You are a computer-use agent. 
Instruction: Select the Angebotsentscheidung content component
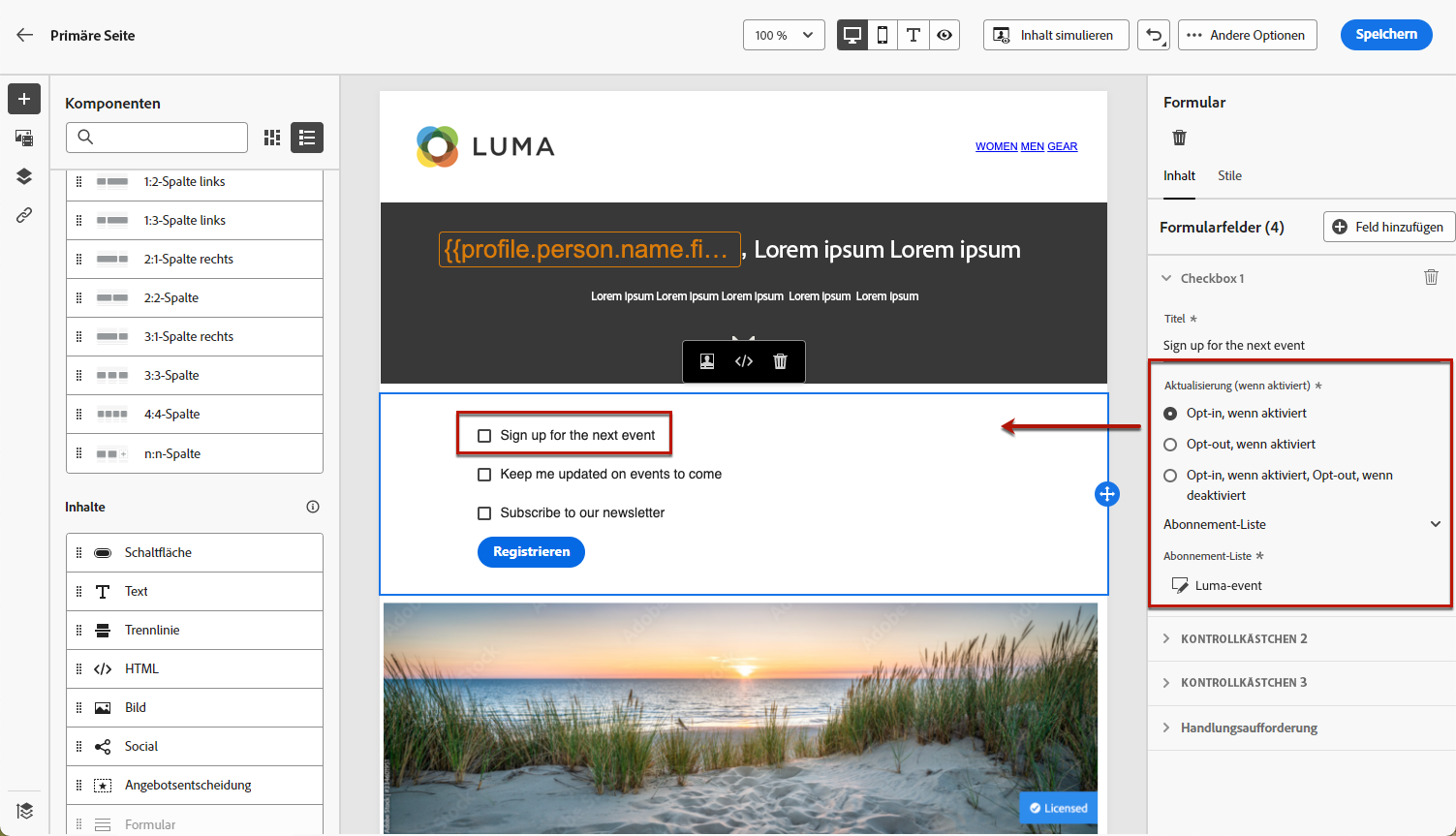pos(195,786)
